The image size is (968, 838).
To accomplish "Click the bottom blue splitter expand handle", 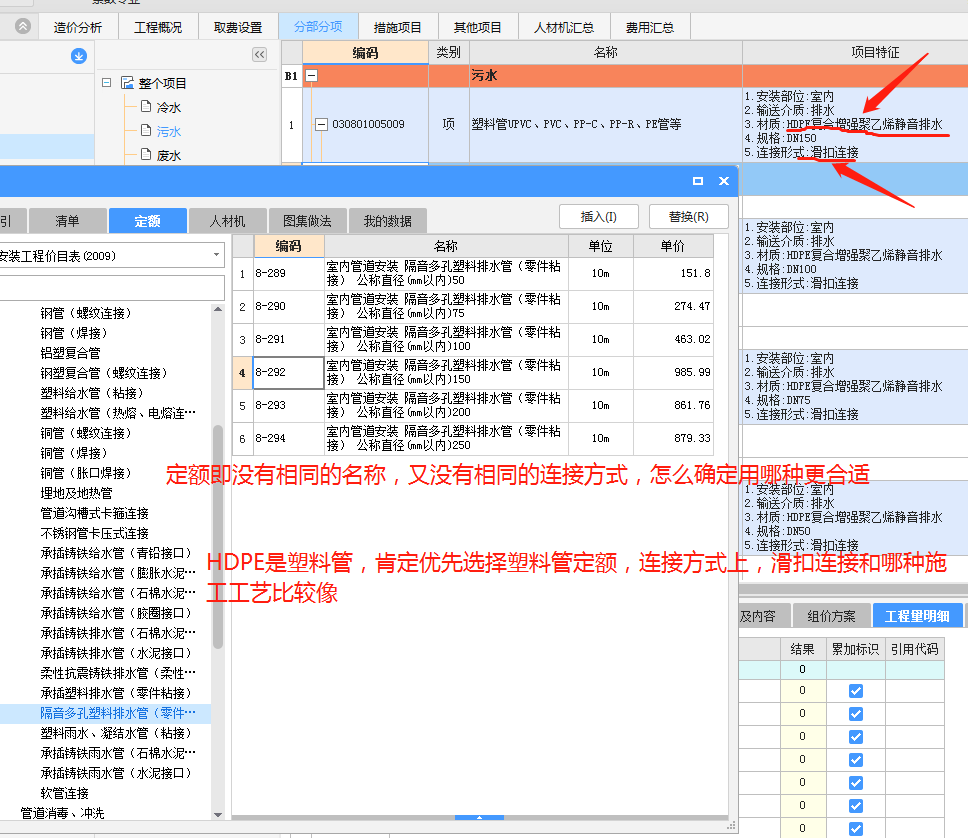I will pyautogui.click(x=480, y=817).
